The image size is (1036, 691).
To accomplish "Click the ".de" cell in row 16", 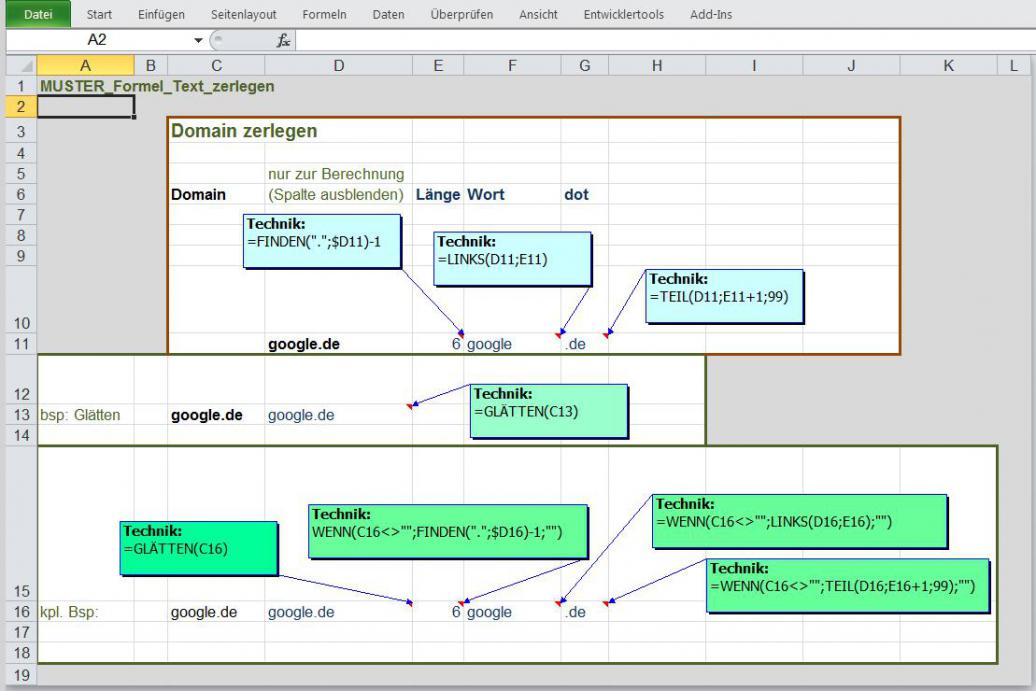I will click(x=585, y=612).
